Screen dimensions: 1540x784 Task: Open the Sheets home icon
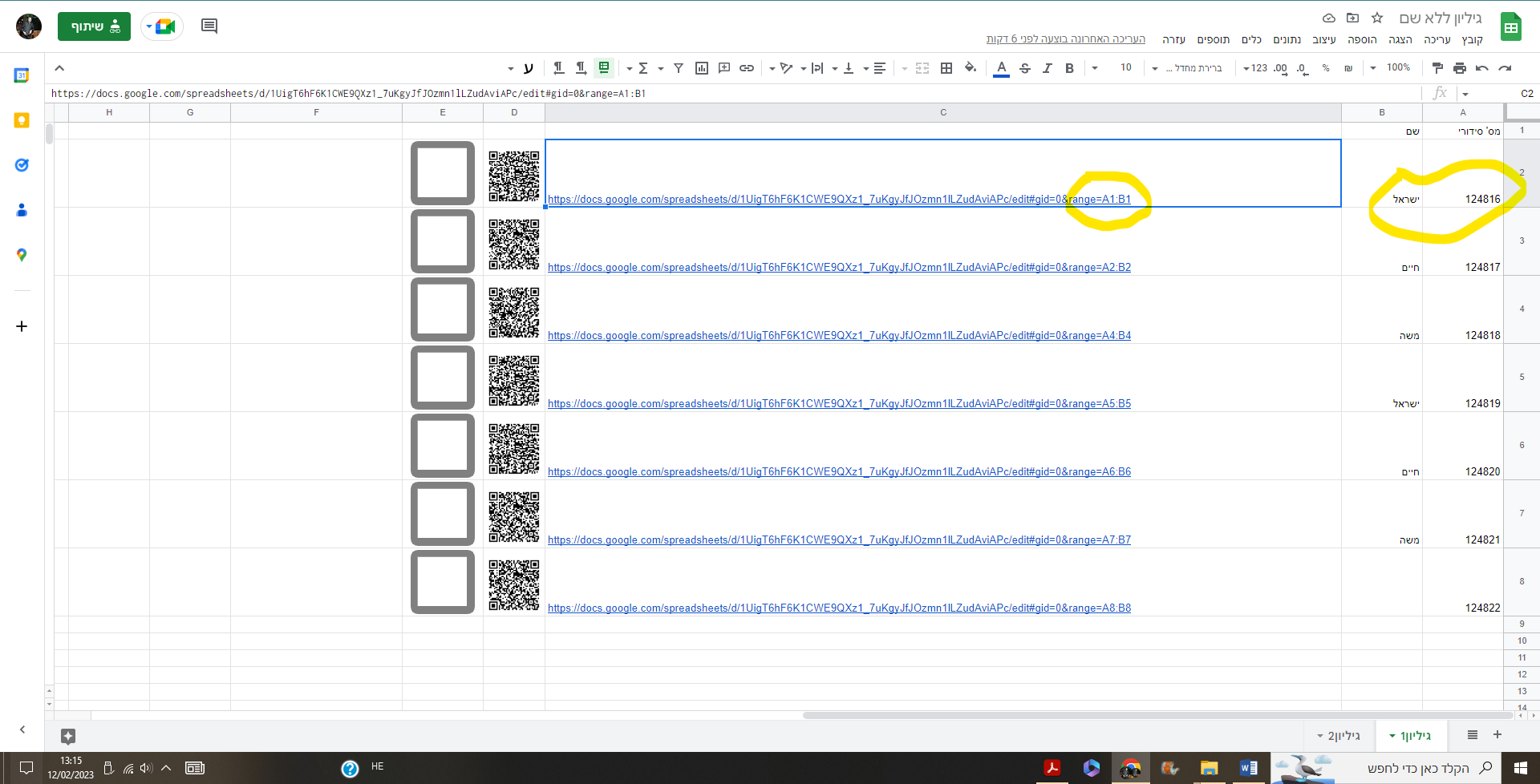click(x=1511, y=28)
